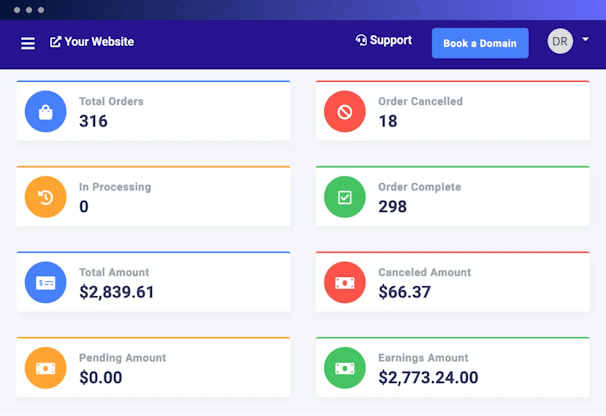Expand the user account dropdown arrow
Viewport: 606px width, 416px height.
pyautogui.click(x=585, y=40)
